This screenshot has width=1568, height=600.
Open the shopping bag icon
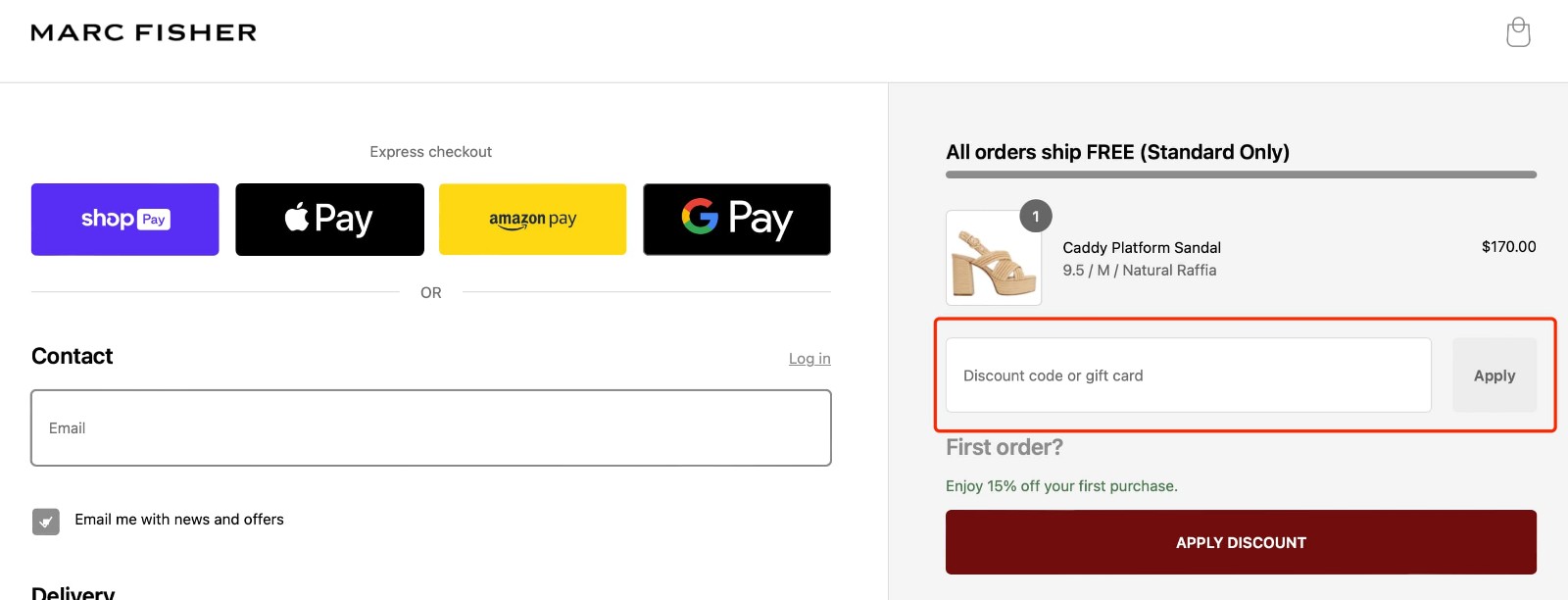tap(1518, 31)
